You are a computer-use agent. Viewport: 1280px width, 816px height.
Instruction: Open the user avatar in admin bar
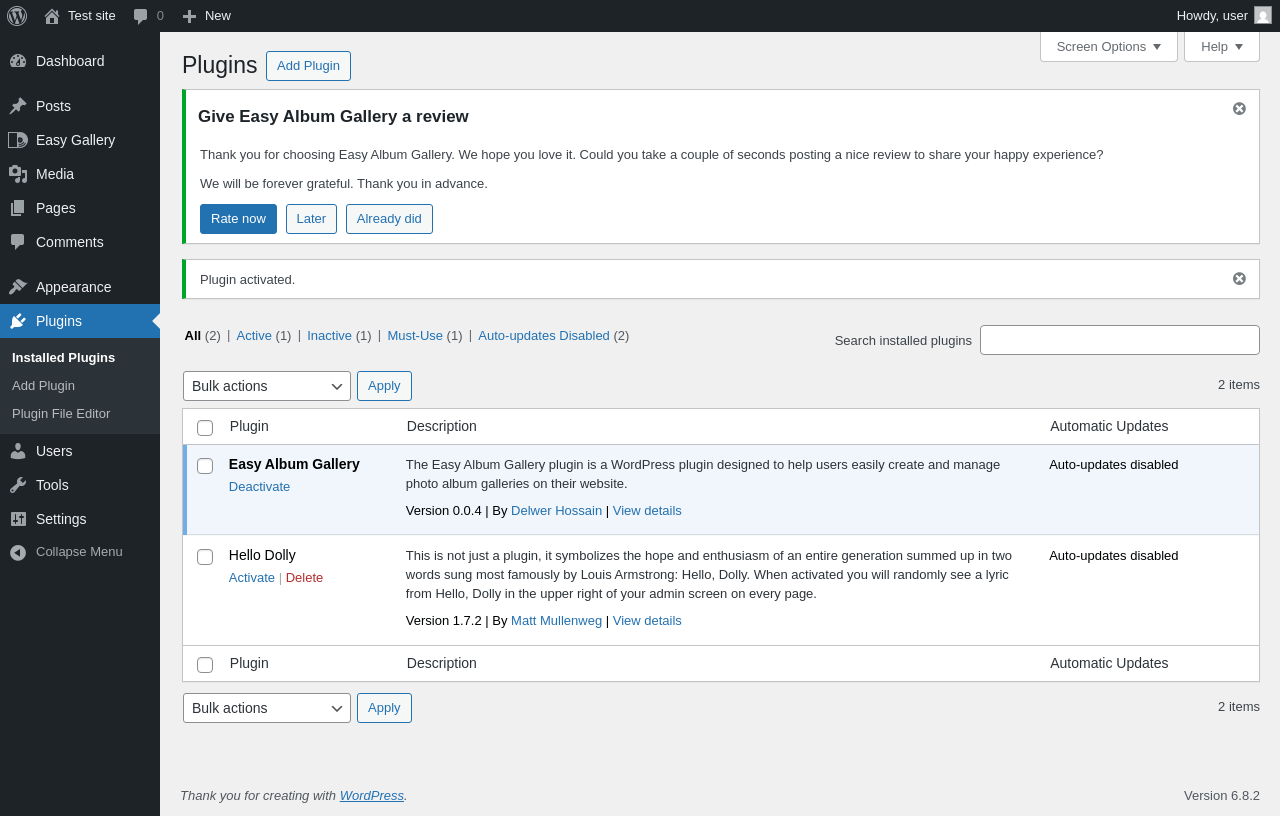click(1263, 15)
